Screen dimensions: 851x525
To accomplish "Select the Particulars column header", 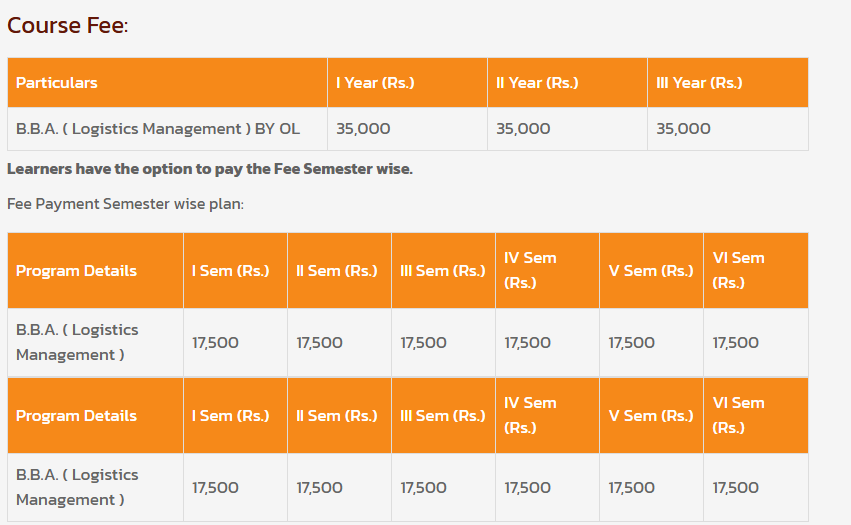I will pyautogui.click(x=57, y=83).
